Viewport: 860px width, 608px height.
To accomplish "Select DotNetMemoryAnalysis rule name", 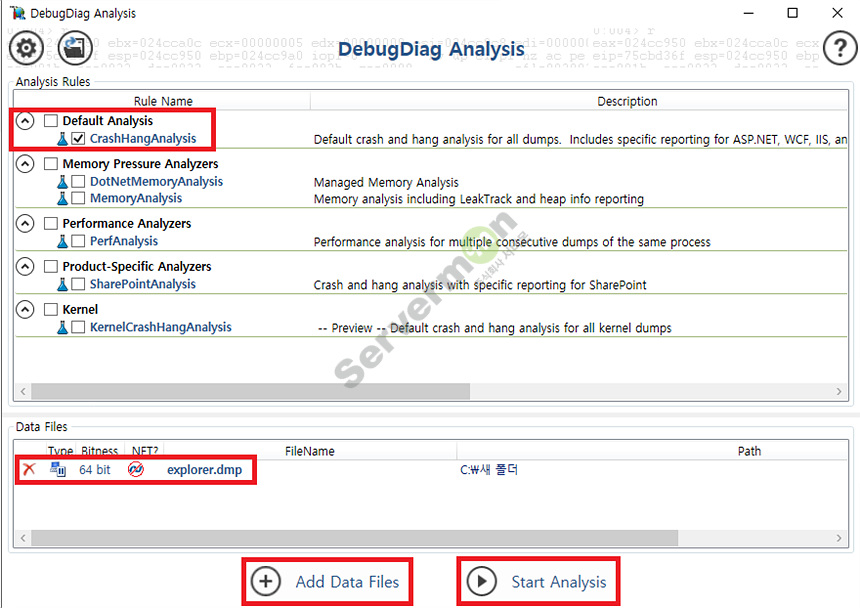I will pos(156,181).
